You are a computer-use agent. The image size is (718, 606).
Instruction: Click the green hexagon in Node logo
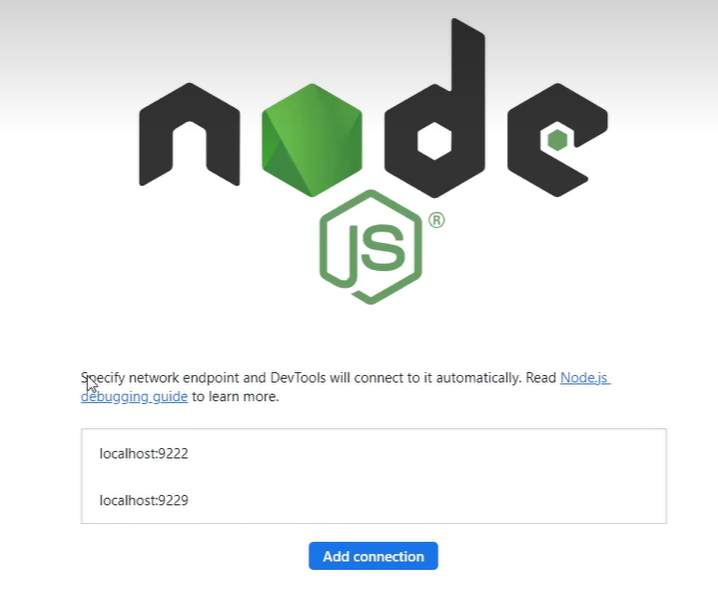(x=312, y=140)
